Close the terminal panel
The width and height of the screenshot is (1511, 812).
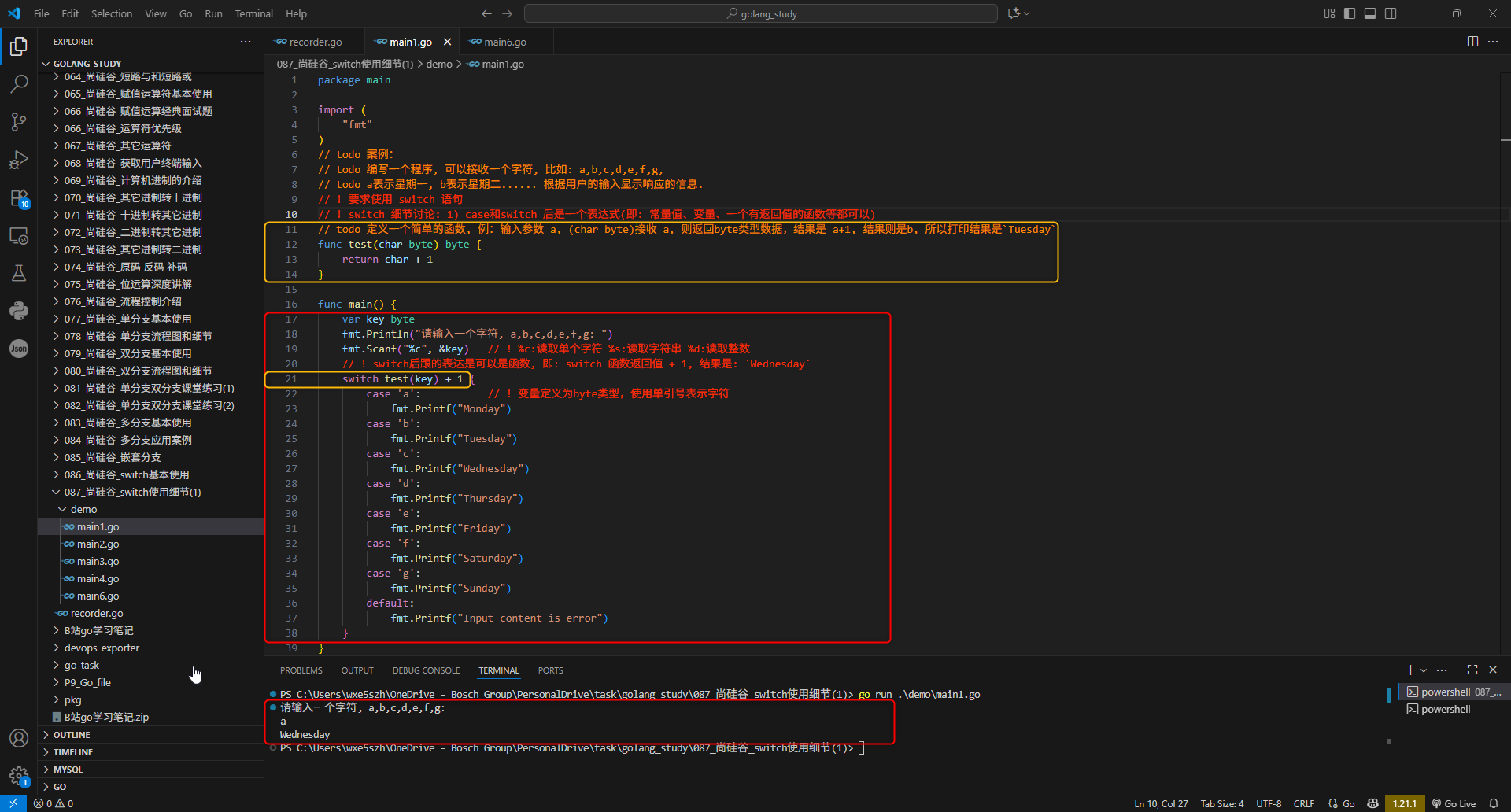[x=1493, y=670]
